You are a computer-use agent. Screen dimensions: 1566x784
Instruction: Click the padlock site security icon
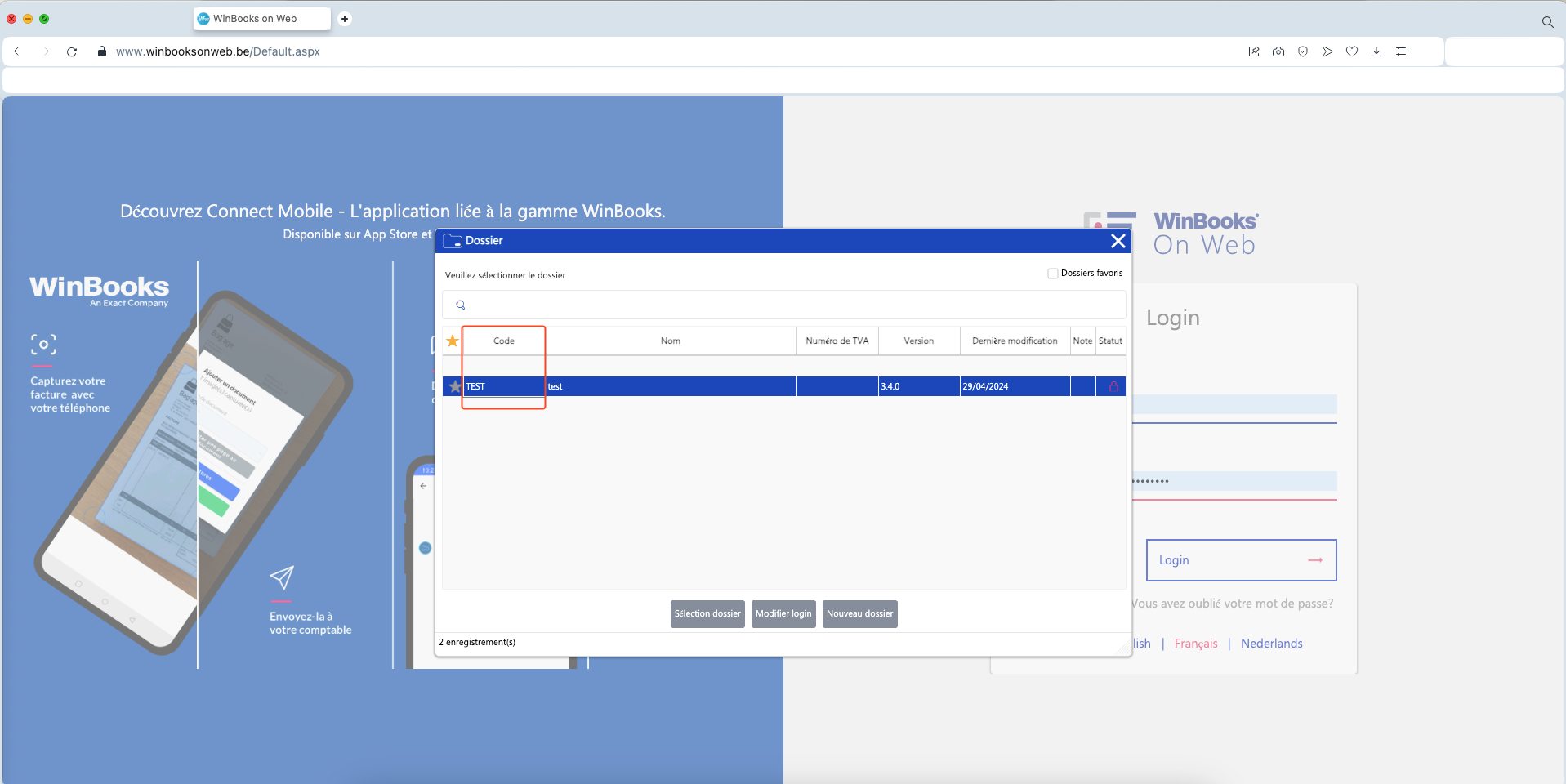click(102, 51)
